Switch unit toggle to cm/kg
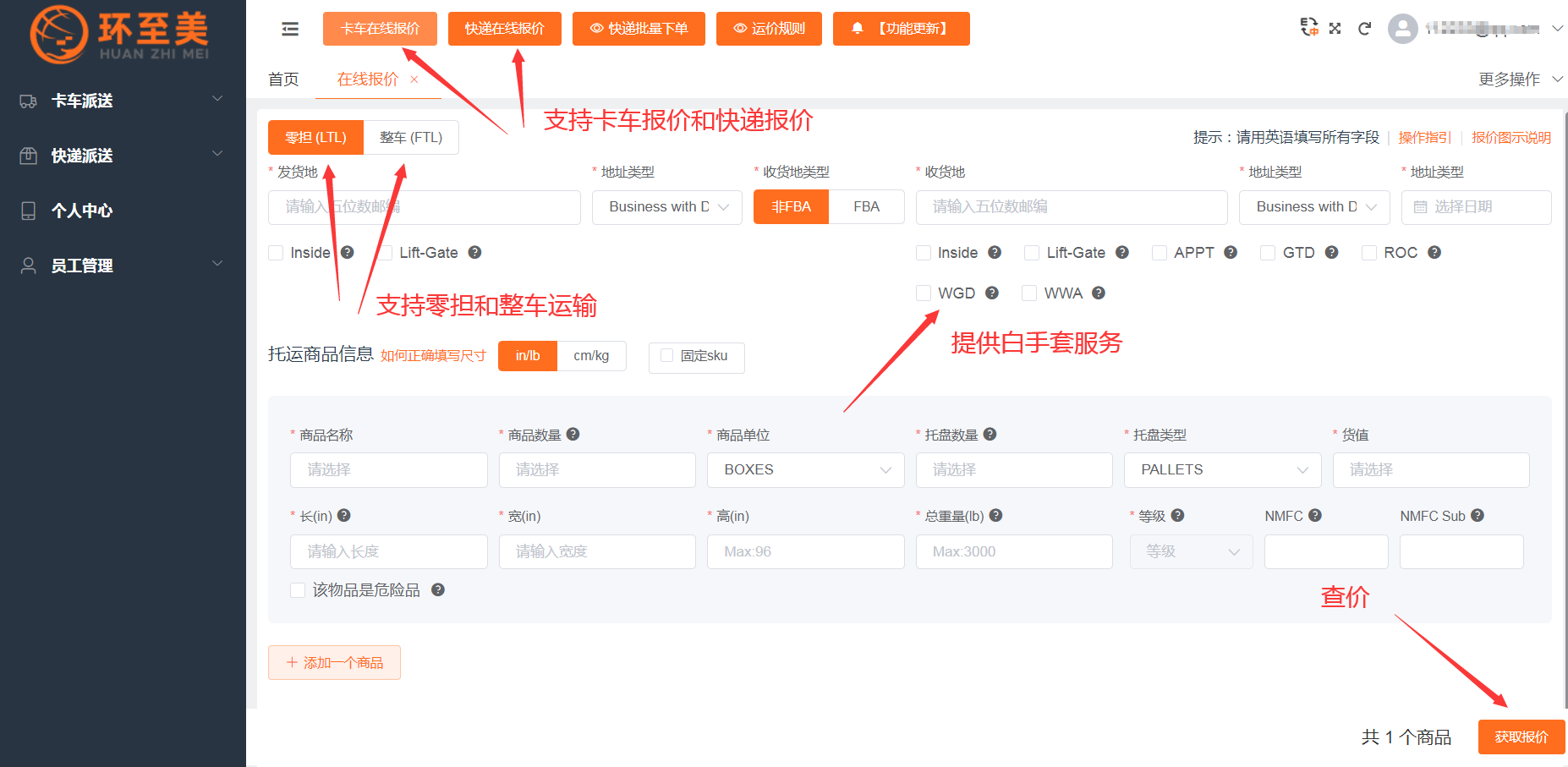The image size is (1568, 767). coord(592,355)
